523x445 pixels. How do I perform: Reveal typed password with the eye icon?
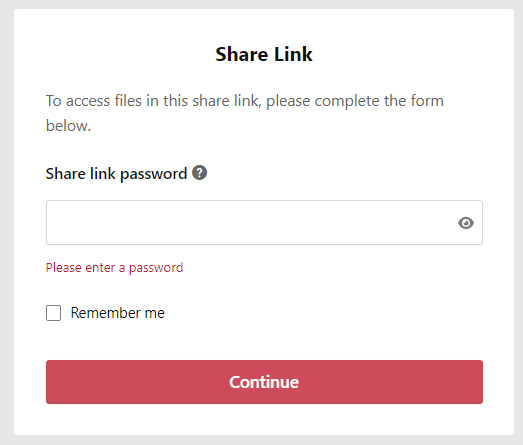pyautogui.click(x=466, y=223)
